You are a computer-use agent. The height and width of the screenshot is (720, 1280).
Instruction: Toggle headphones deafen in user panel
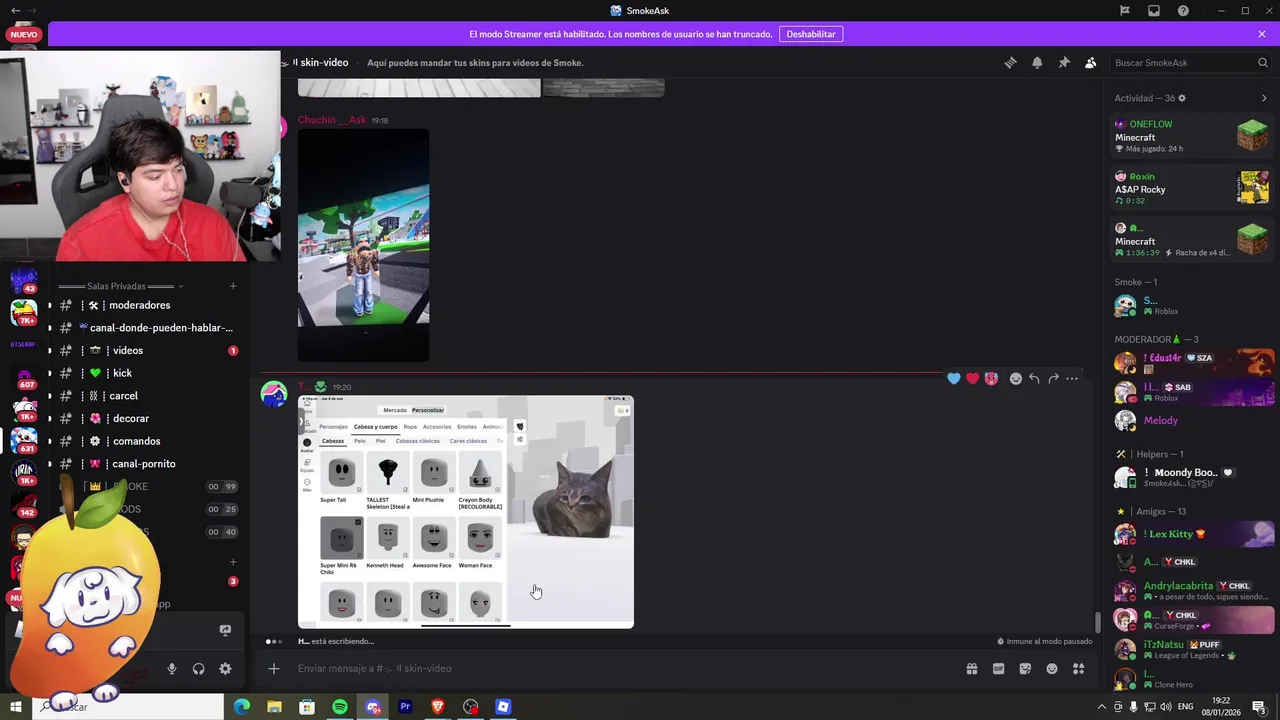click(198, 669)
